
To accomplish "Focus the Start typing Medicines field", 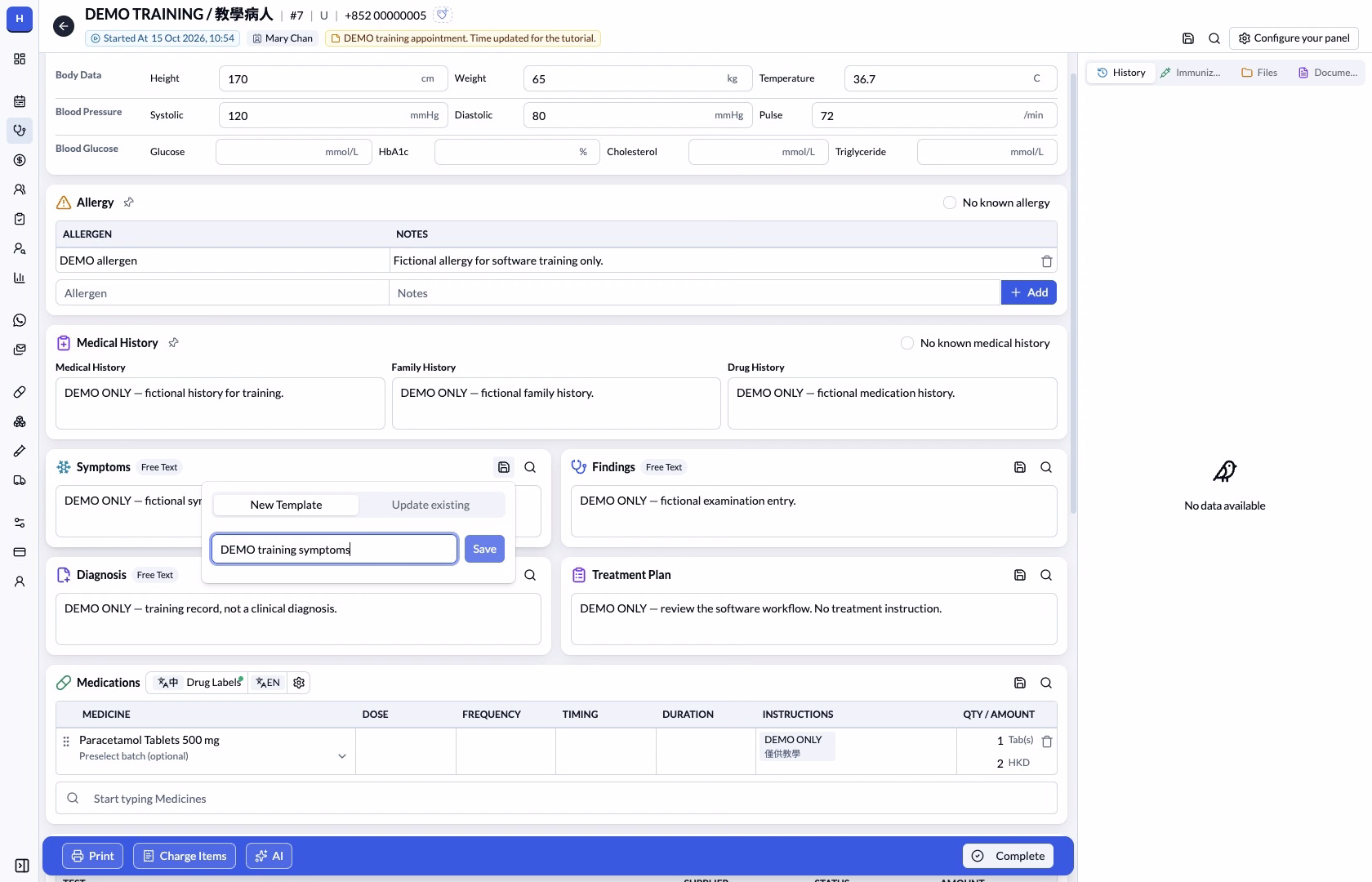I will 556,799.
